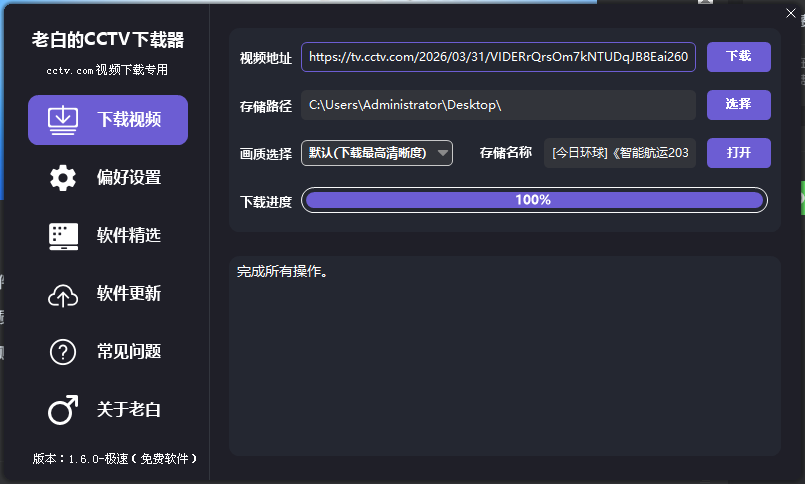Open the 画质选择 quality dropdown
Image resolution: width=805 pixels, height=484 pixels.
(368, 153)
